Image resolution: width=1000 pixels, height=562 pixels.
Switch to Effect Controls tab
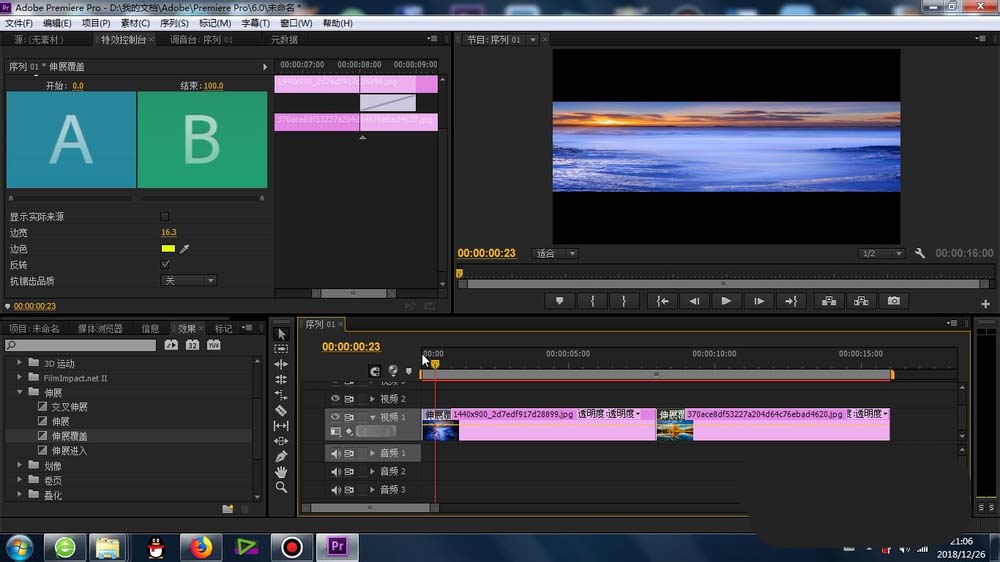[x=124, y=40]
